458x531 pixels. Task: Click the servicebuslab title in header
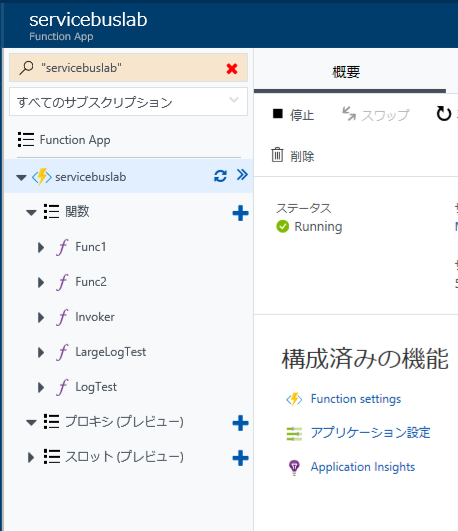coord(88,20)
